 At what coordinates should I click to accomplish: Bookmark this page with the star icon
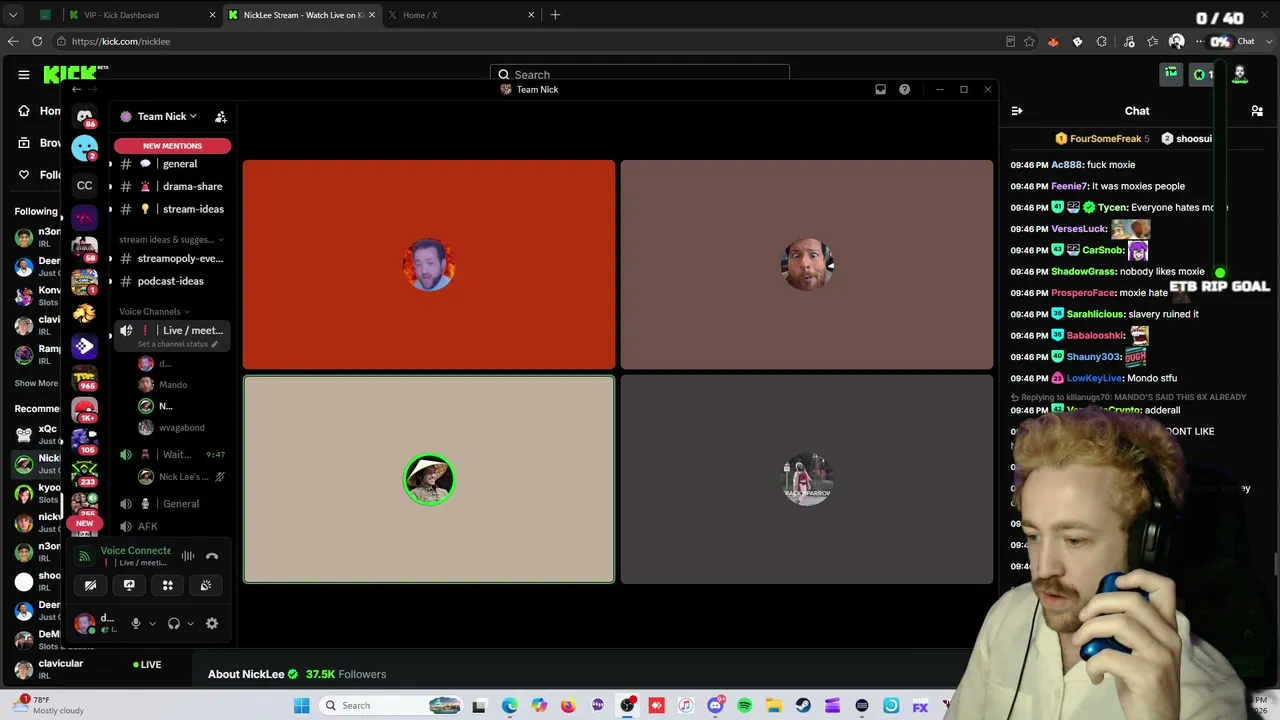[1029, 41]
